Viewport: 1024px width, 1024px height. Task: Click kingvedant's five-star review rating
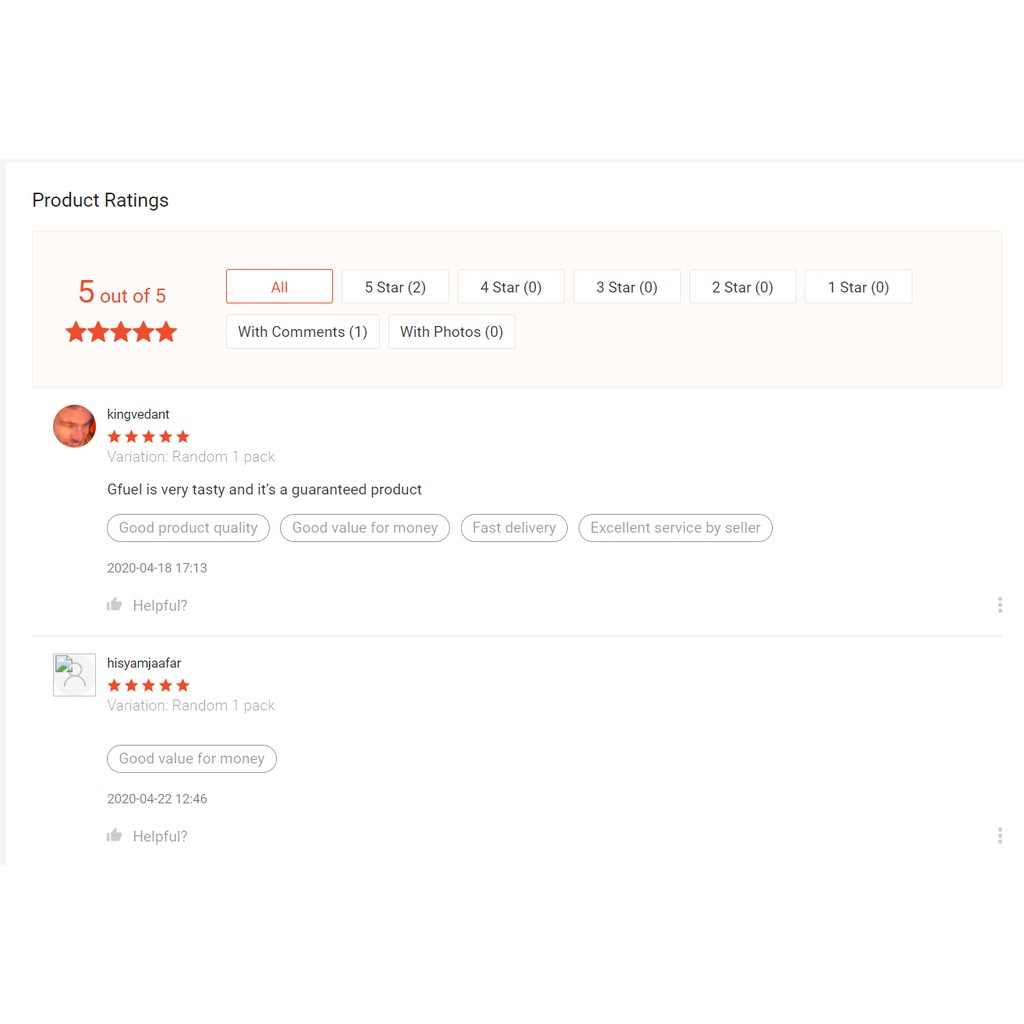pos(148,437)
